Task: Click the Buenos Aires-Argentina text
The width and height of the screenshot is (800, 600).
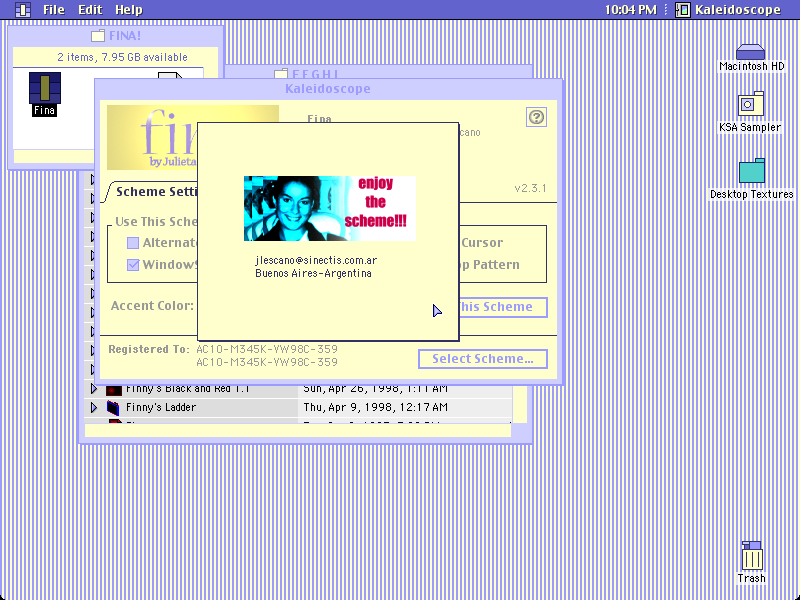Action: (313, 273)
